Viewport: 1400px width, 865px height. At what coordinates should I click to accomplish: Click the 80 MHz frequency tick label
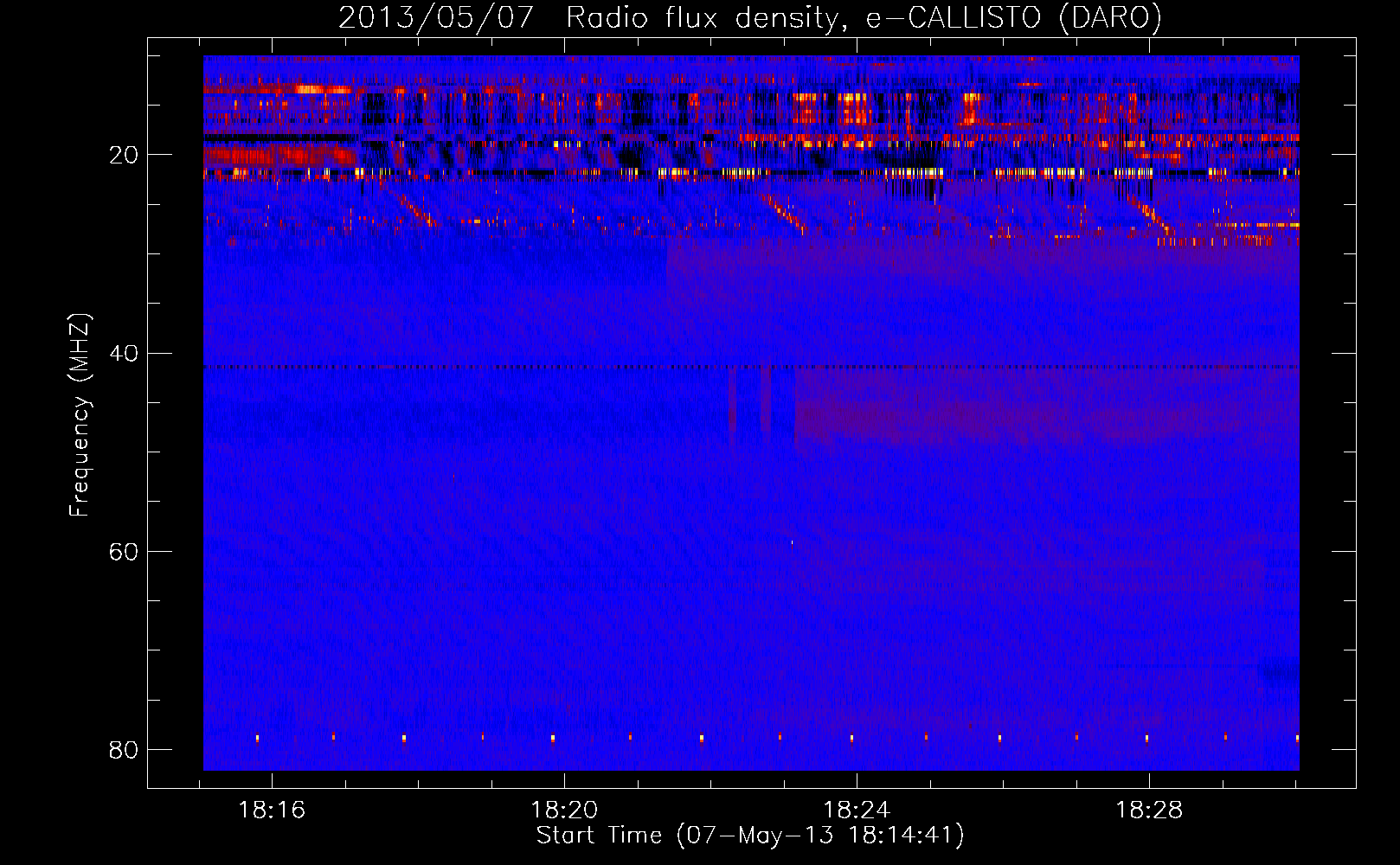[x=124, y=750]
